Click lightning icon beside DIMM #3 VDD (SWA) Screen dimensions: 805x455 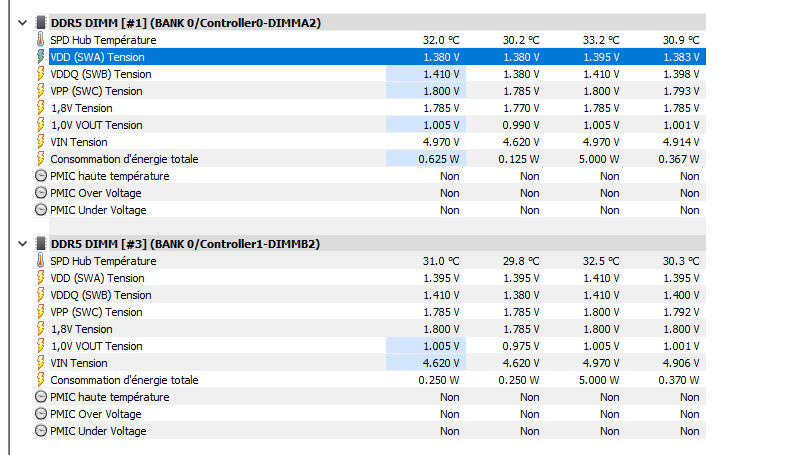41,277
